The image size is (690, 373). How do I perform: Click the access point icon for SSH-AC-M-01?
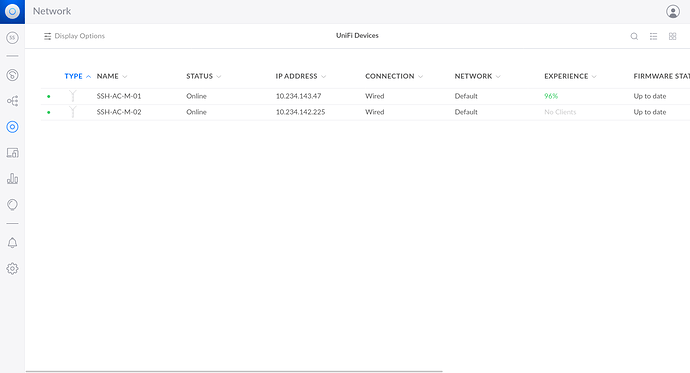point(73,96)
